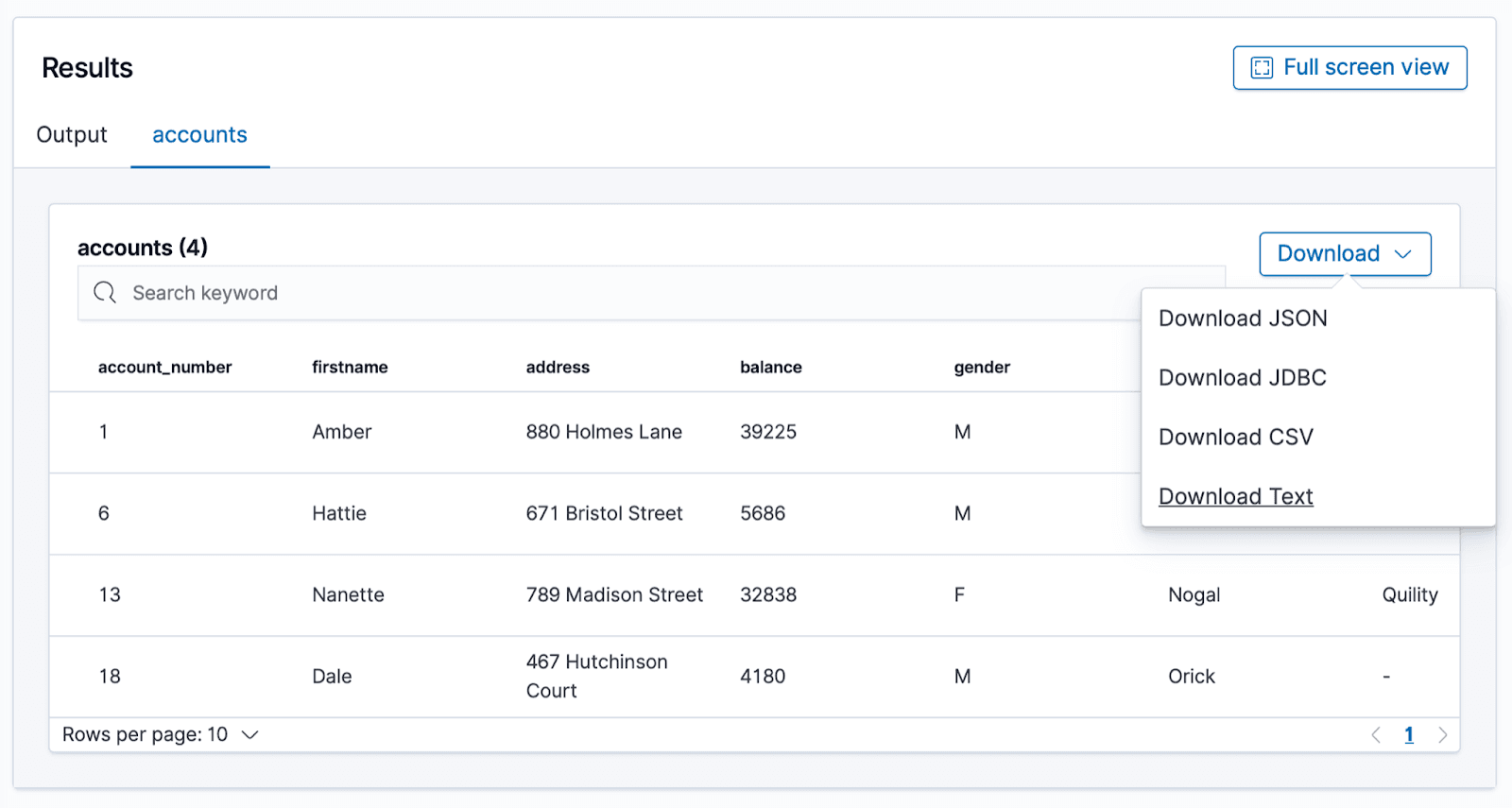Click address 671 Bristol Street

tap(604, 513)
